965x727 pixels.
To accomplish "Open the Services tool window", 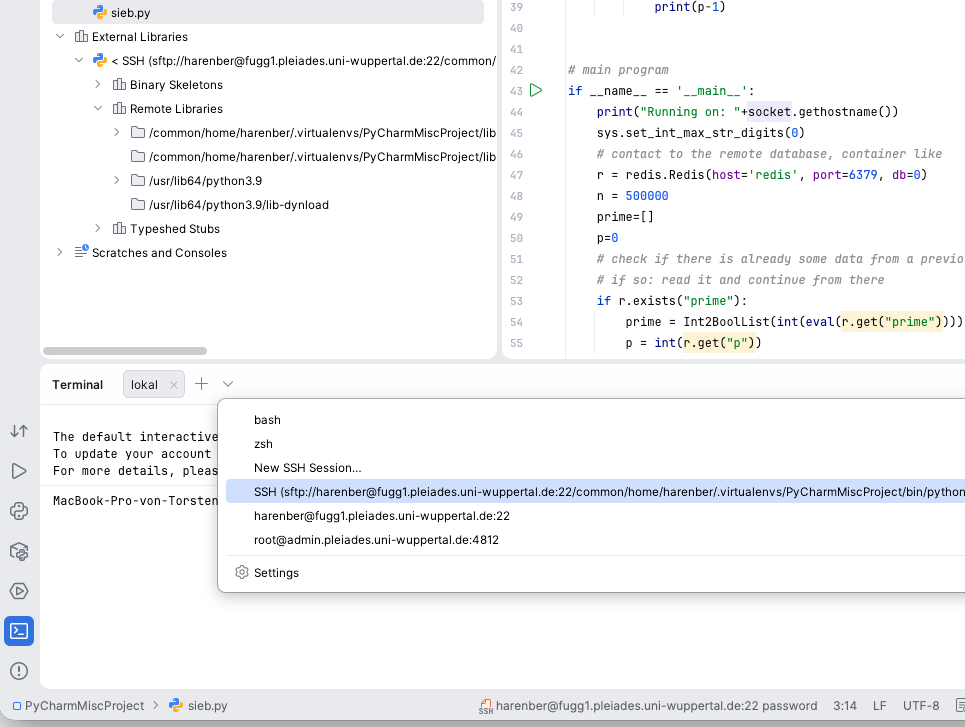I will coord(19,591).
